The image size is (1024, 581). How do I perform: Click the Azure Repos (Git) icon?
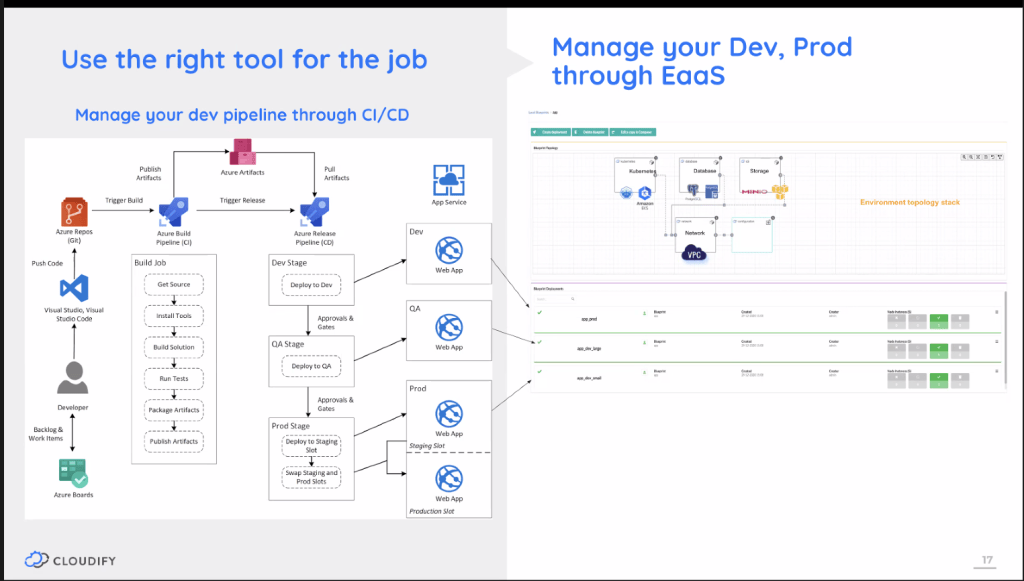point(74,213)
